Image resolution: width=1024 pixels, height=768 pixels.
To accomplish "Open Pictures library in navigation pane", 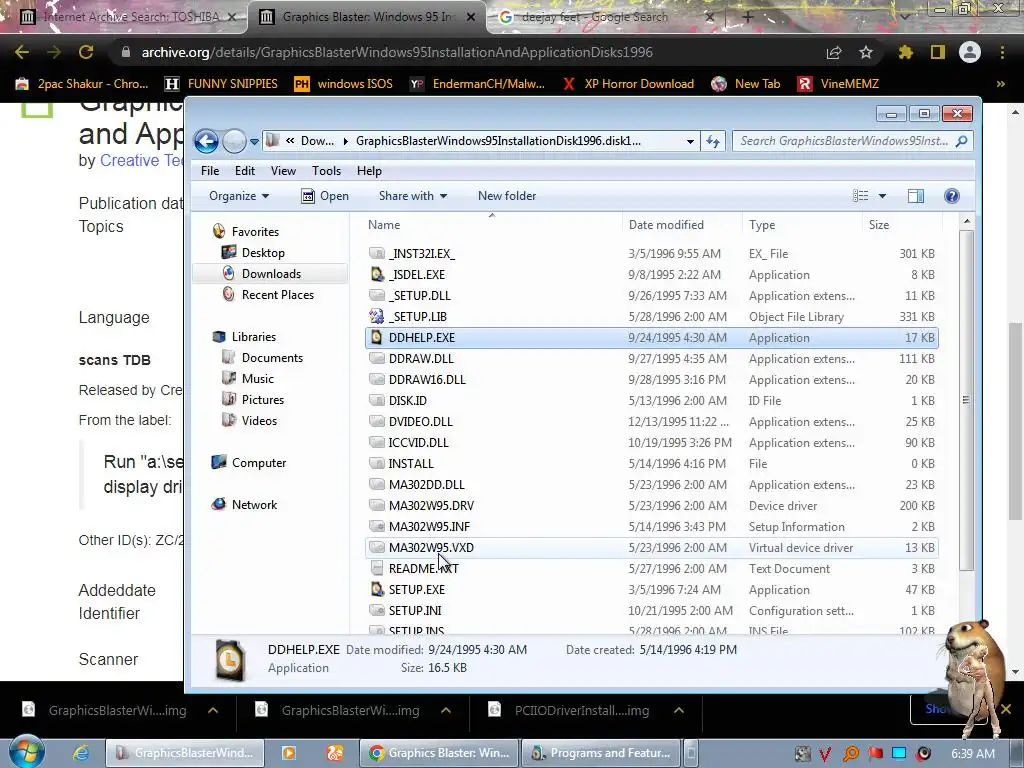I will [x=262, y=400].
